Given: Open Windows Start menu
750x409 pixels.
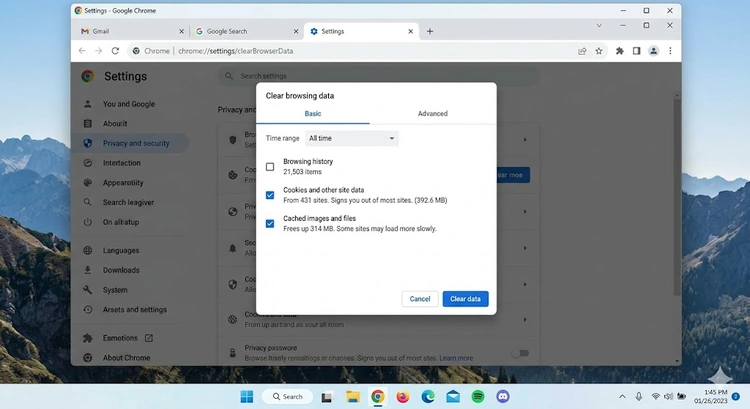Looking at the screenshot, I should (x=247, y=397).
